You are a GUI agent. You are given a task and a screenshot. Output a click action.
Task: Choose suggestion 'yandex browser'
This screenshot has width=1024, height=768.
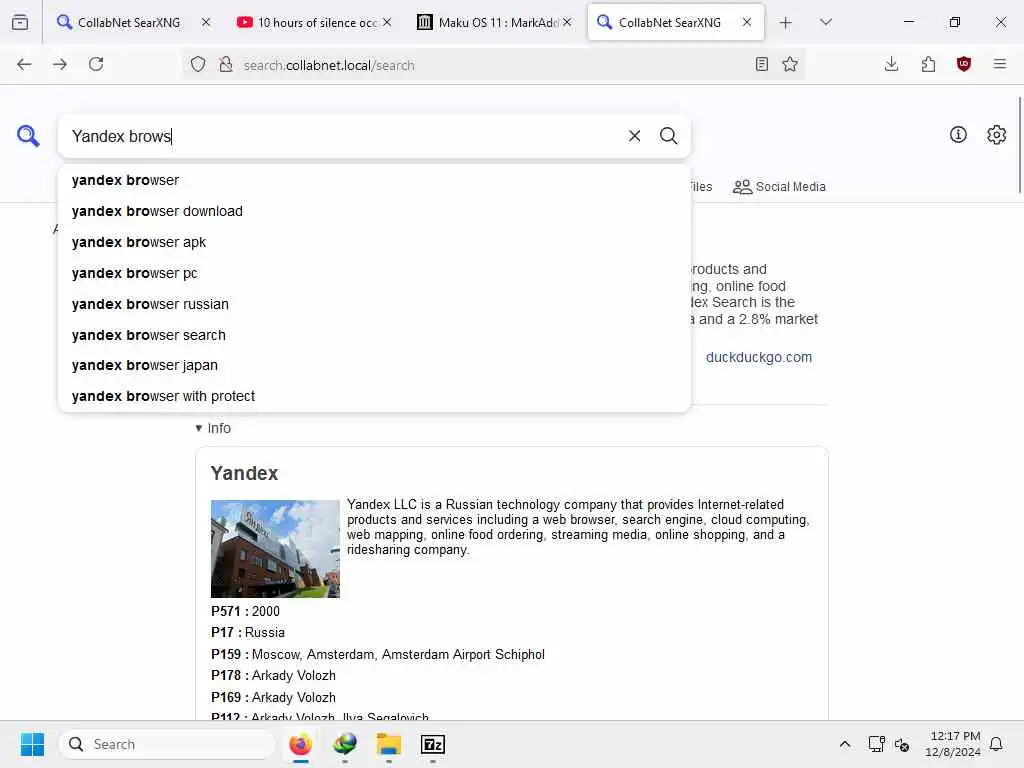point(374,180)
